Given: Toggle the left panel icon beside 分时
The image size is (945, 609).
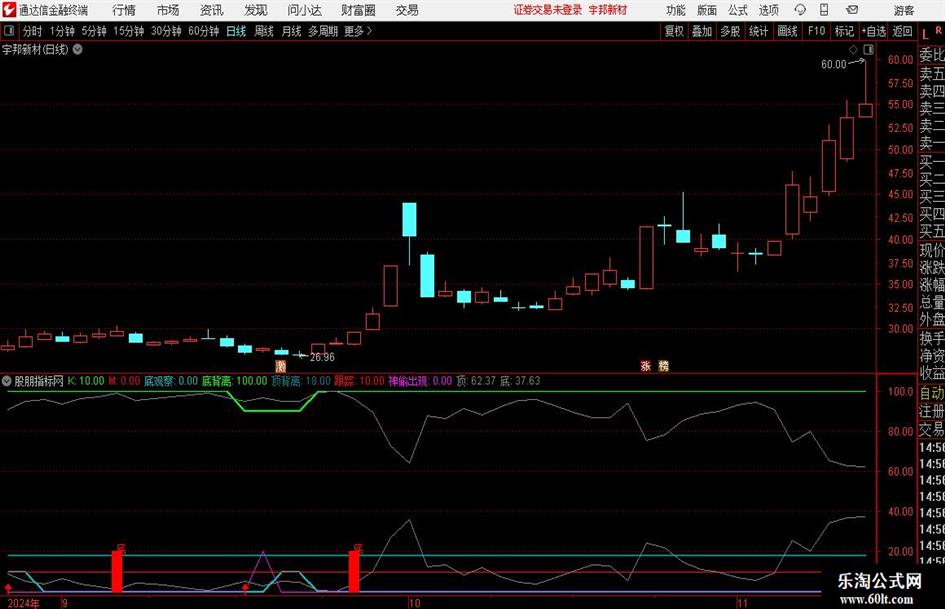Looking at the screenshot, I should coord(9,31).
